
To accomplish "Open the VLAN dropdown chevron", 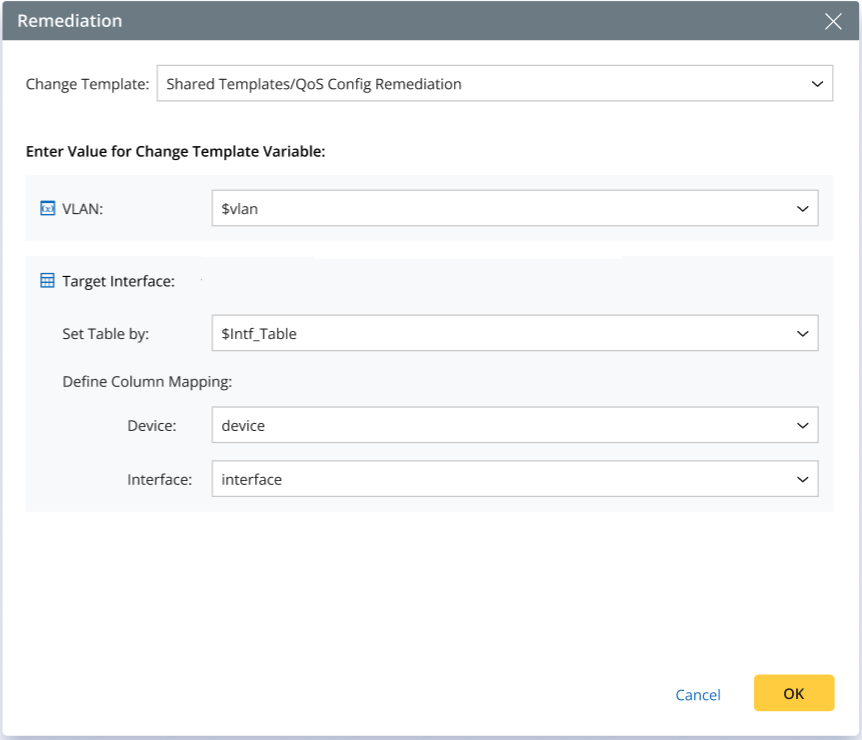I will pos(802,208).
